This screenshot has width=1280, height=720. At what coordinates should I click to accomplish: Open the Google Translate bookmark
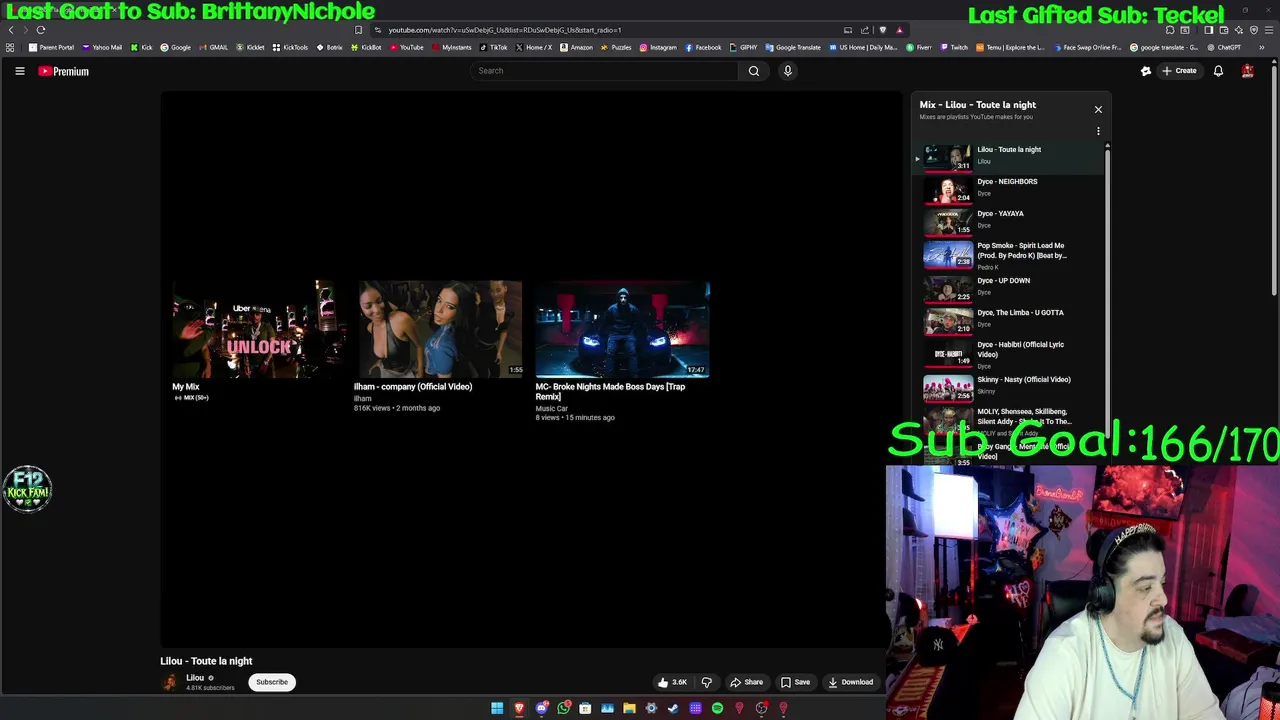793,47
